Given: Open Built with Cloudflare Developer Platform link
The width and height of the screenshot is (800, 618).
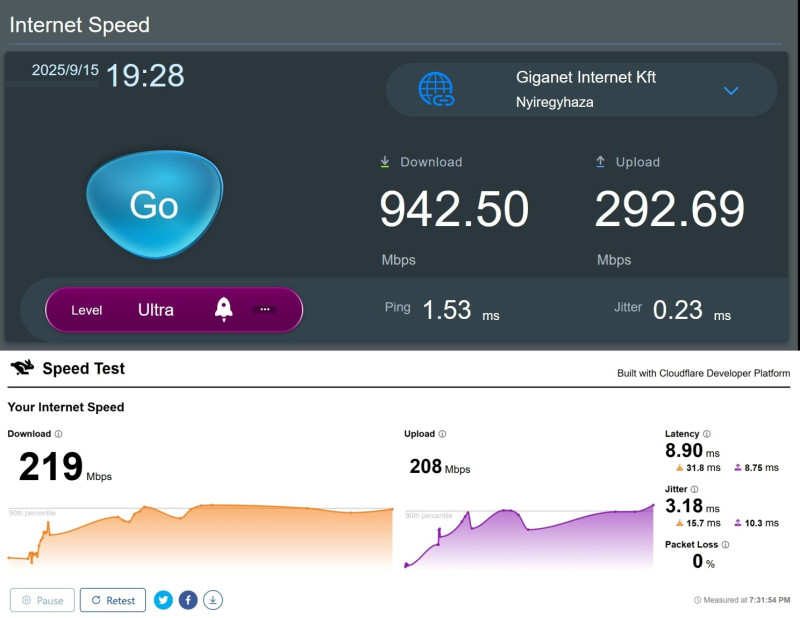Looking at the screenshot, I should pyautogui.click(x=704, y=373).
